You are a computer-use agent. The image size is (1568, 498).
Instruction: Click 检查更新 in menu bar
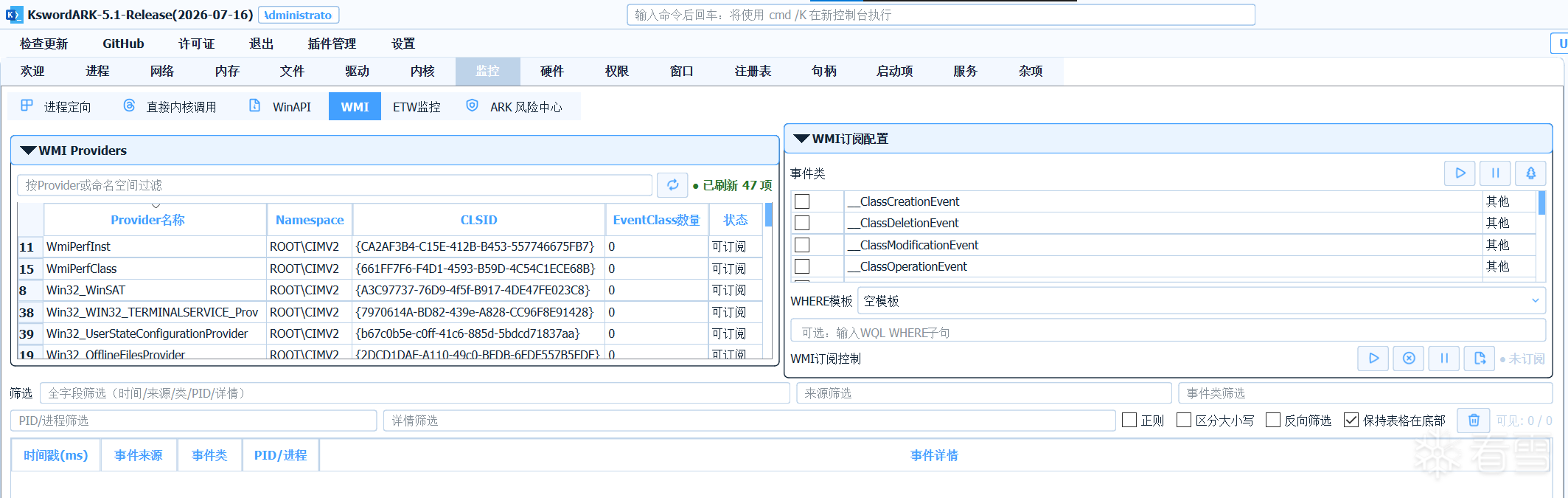[x=43, y=44]
